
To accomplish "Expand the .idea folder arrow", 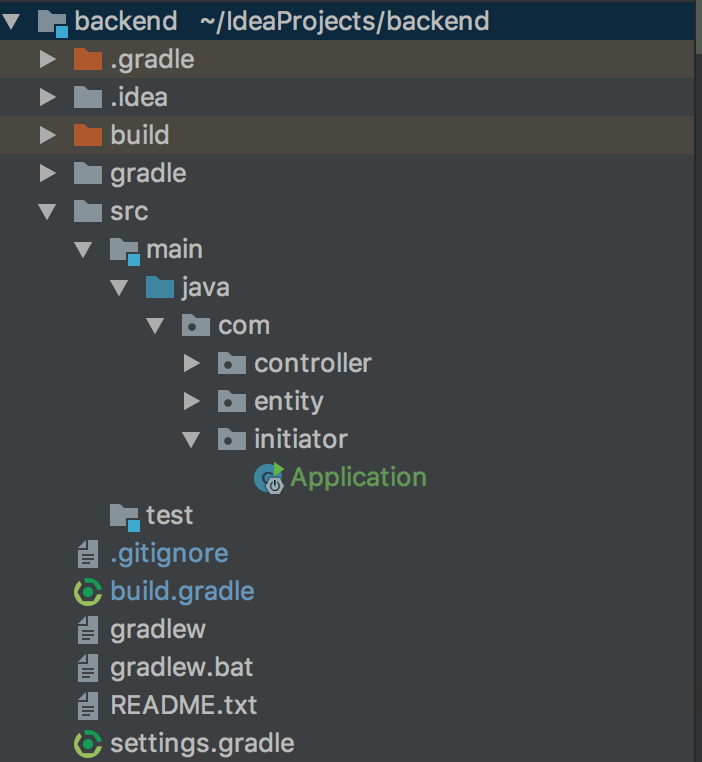I will 47,98.
